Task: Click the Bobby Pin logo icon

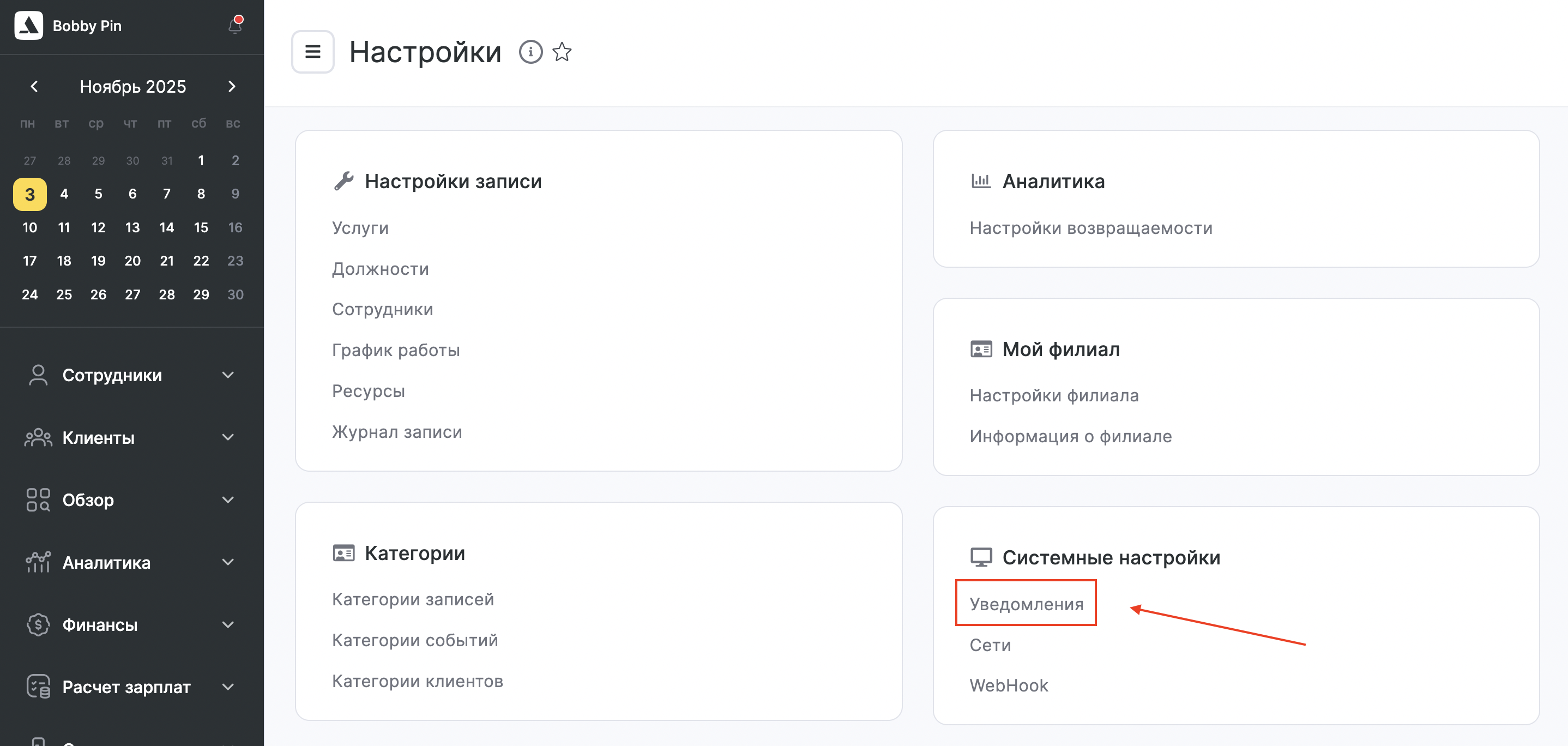Action: (28, 26)
